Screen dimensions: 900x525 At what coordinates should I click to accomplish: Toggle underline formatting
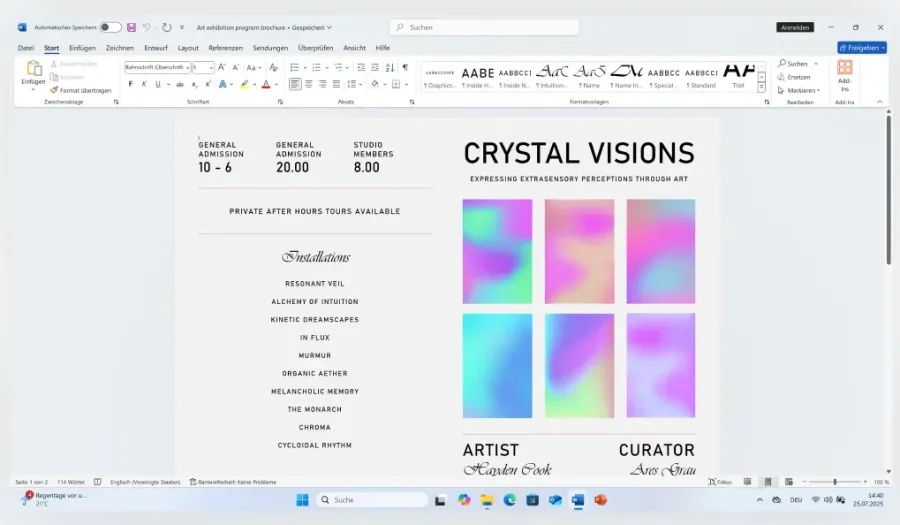[x=158, y=84]
